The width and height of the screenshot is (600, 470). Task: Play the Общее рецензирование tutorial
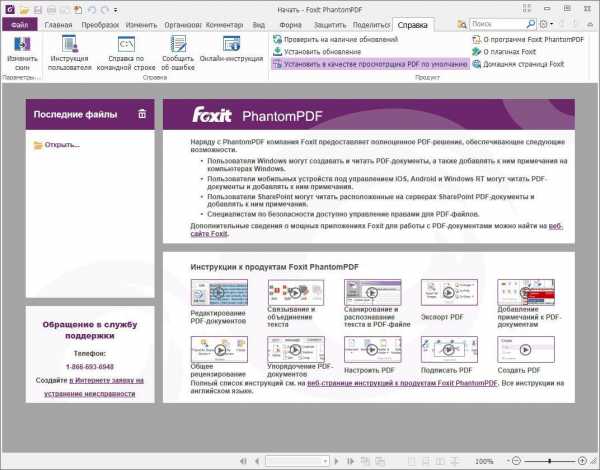[x=219, y=349]
